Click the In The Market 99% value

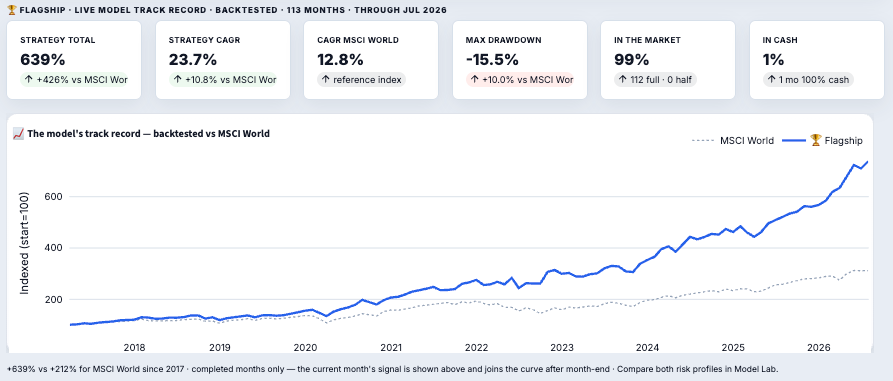632,60
